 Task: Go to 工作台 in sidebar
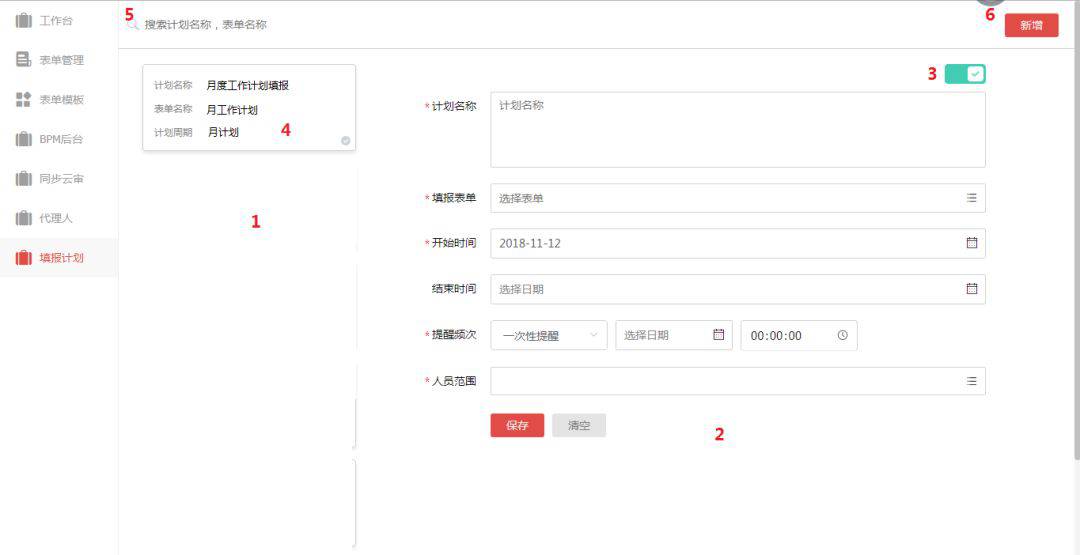[55, 20]
